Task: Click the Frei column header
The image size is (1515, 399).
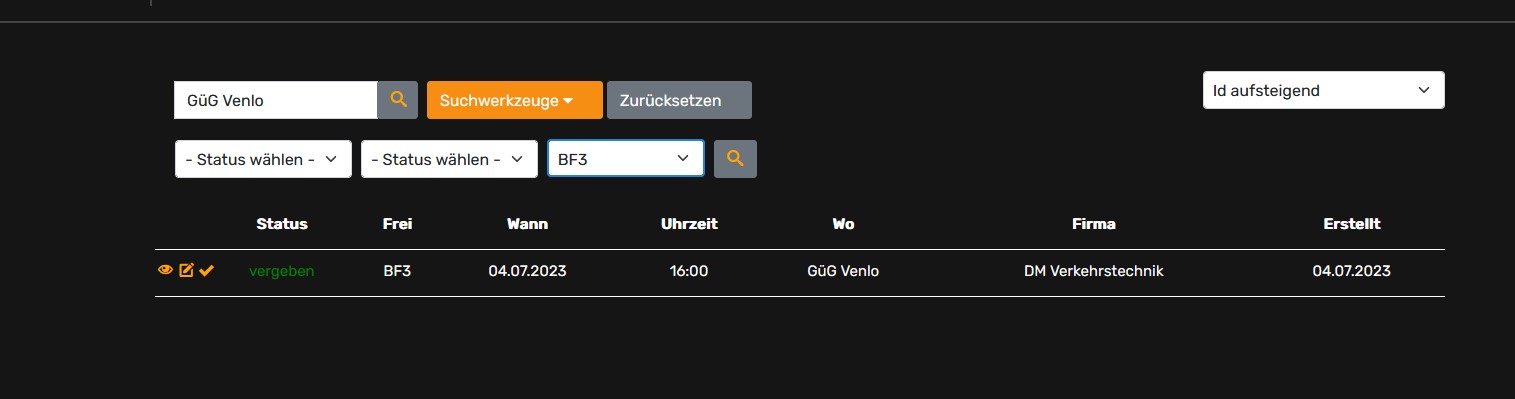Action: point(397,224)
